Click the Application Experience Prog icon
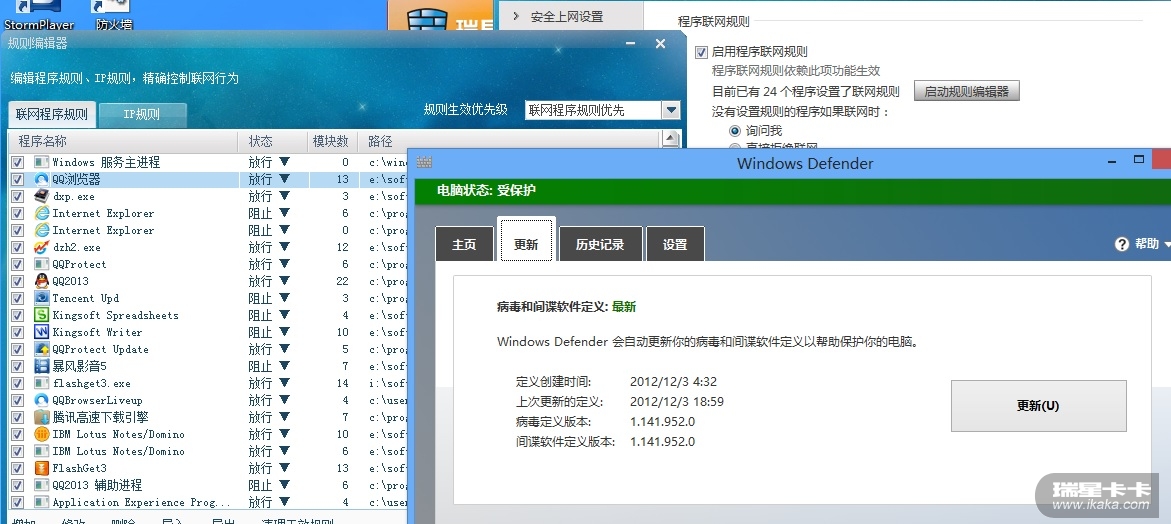Screen dimensions: 1171x524 (41, 502)
